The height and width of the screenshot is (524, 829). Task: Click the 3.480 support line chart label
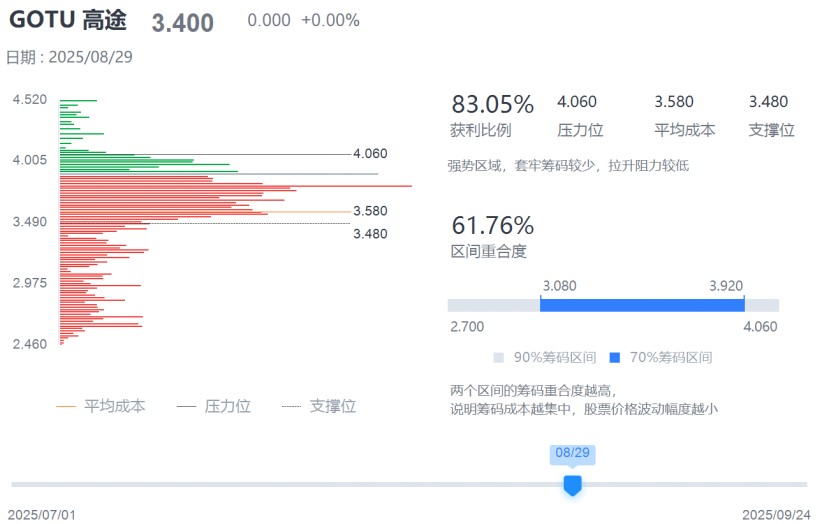[370, 234]
